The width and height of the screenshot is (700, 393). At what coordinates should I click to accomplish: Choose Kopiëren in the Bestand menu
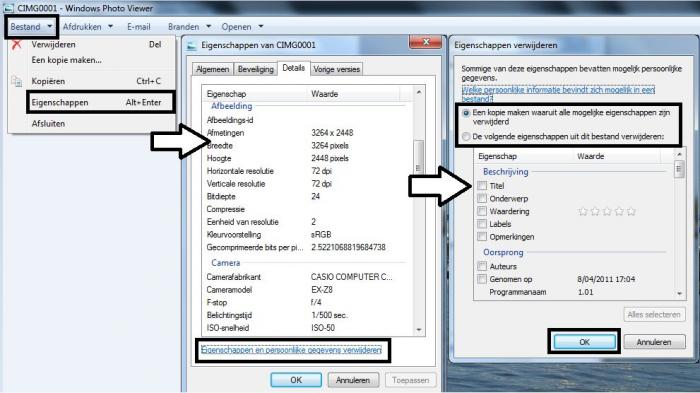click(91, 81)
